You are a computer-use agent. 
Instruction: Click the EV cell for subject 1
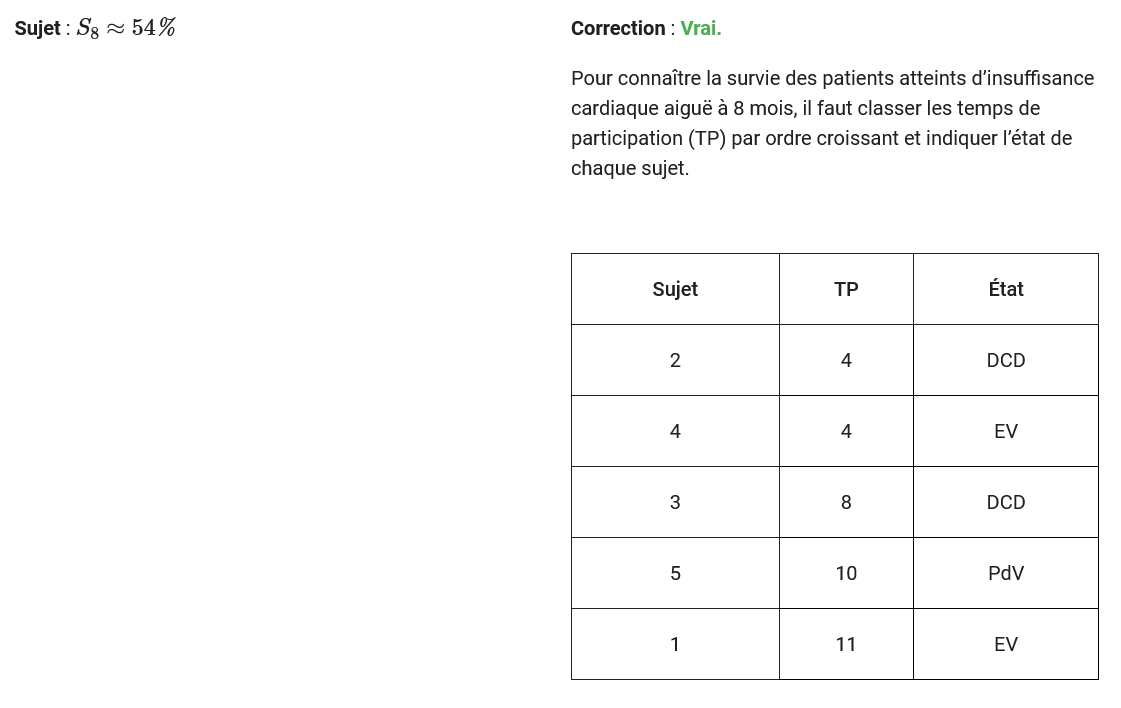point(1006,644)
